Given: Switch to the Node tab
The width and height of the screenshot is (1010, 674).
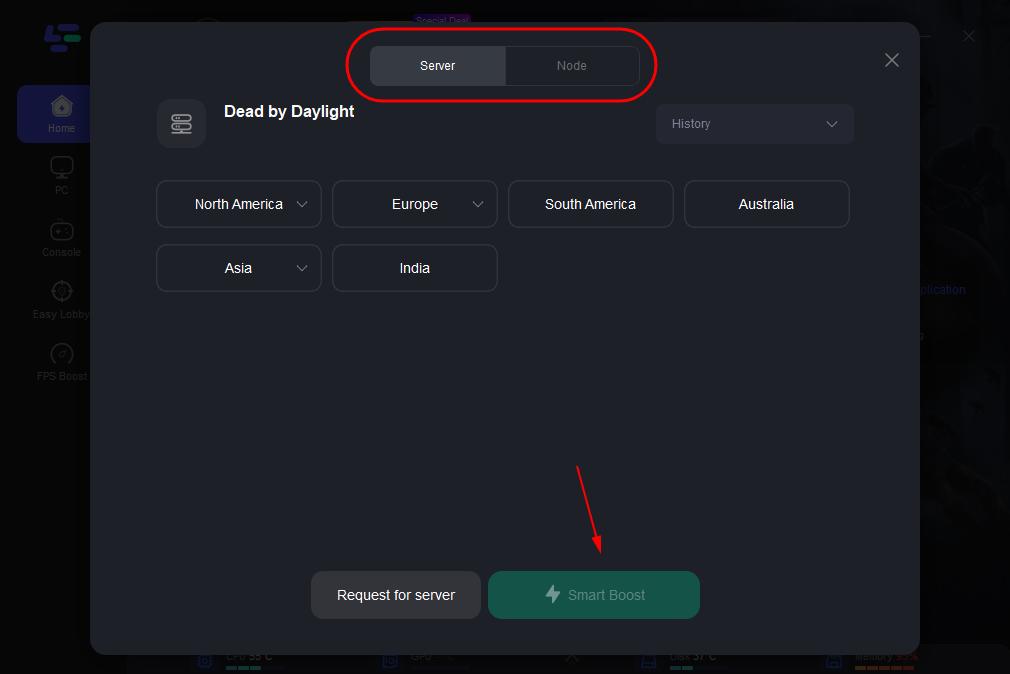Looking at the screenshot, I should 572,66.
